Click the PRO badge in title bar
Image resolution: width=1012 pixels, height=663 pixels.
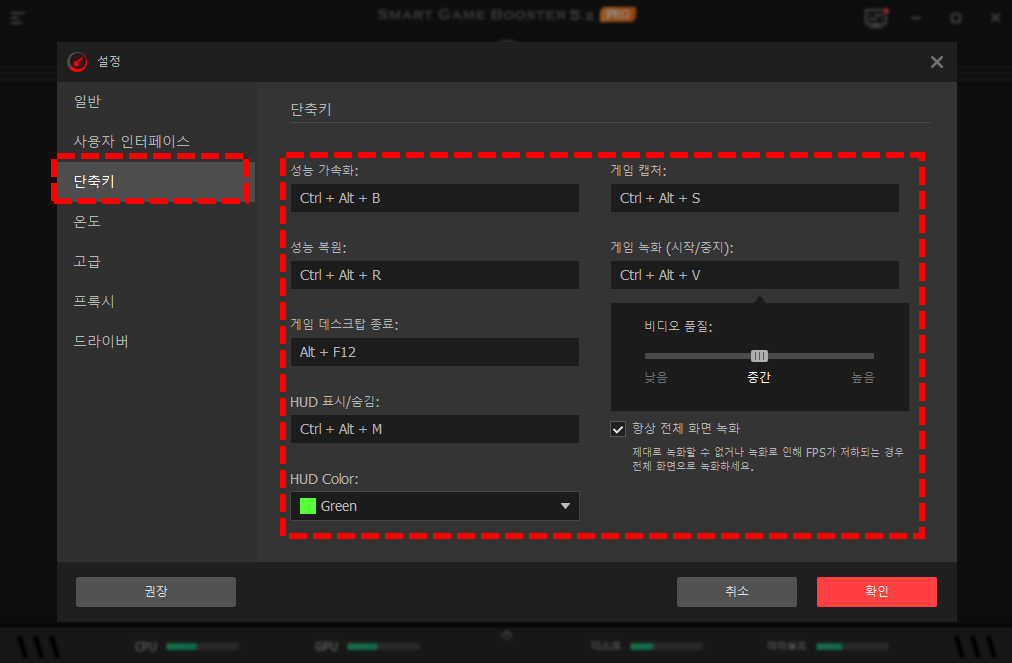click(x=618, y=14)
